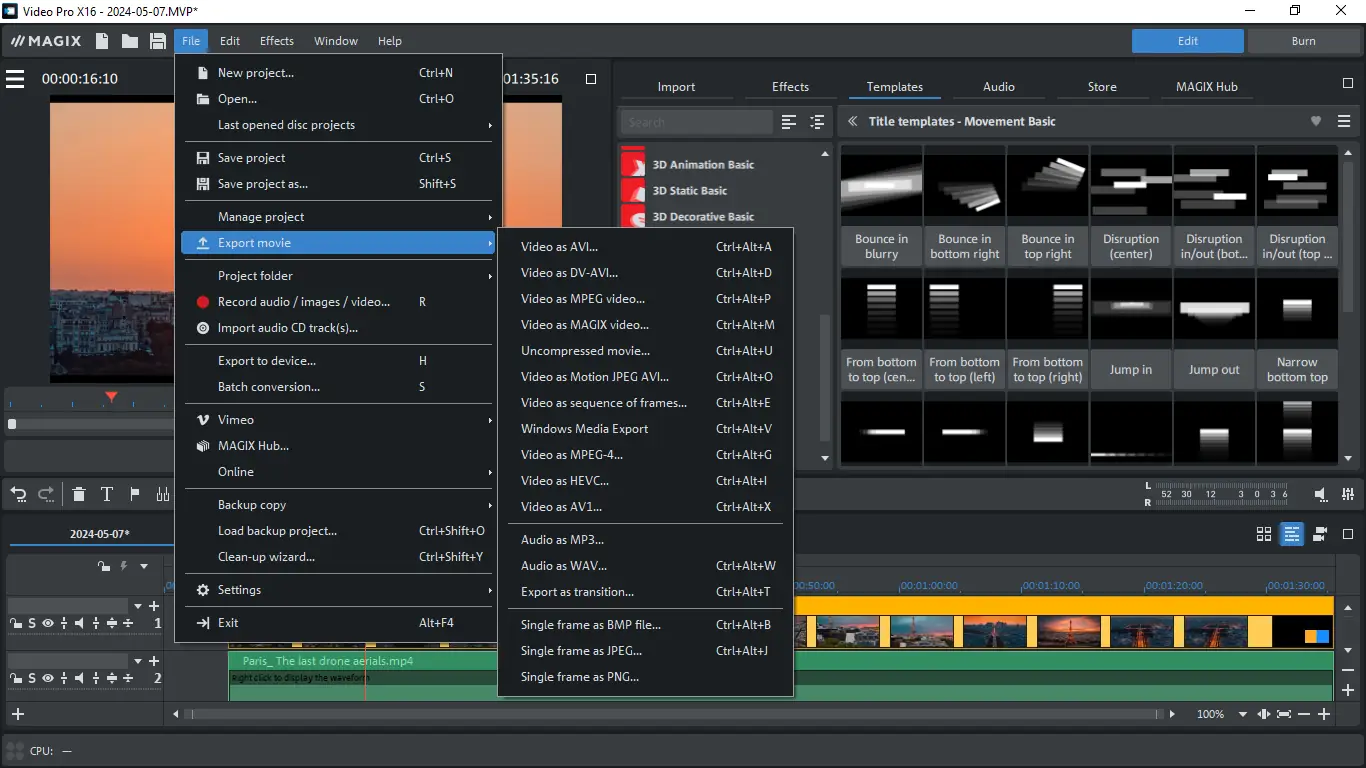The height and width of the screenshot is (768, 1366).
Task: Click the set marker flag icon
Action: [x=135, y=494]
